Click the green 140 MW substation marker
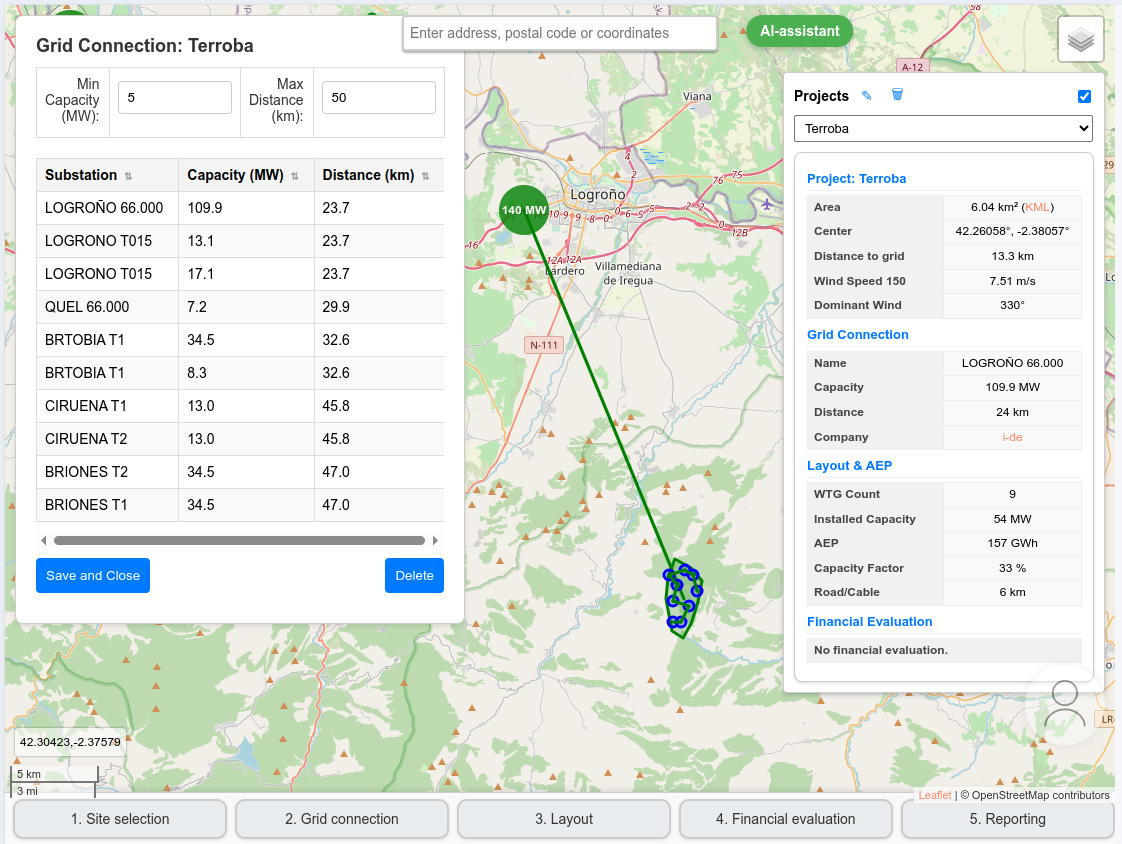This screenshot has height=844, width=1122. [x=524, y=210]
